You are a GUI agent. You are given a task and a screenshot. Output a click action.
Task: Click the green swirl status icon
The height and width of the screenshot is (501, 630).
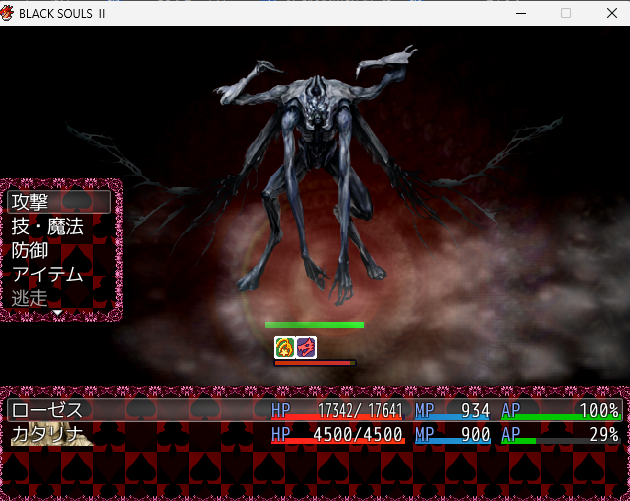(284, 347)
